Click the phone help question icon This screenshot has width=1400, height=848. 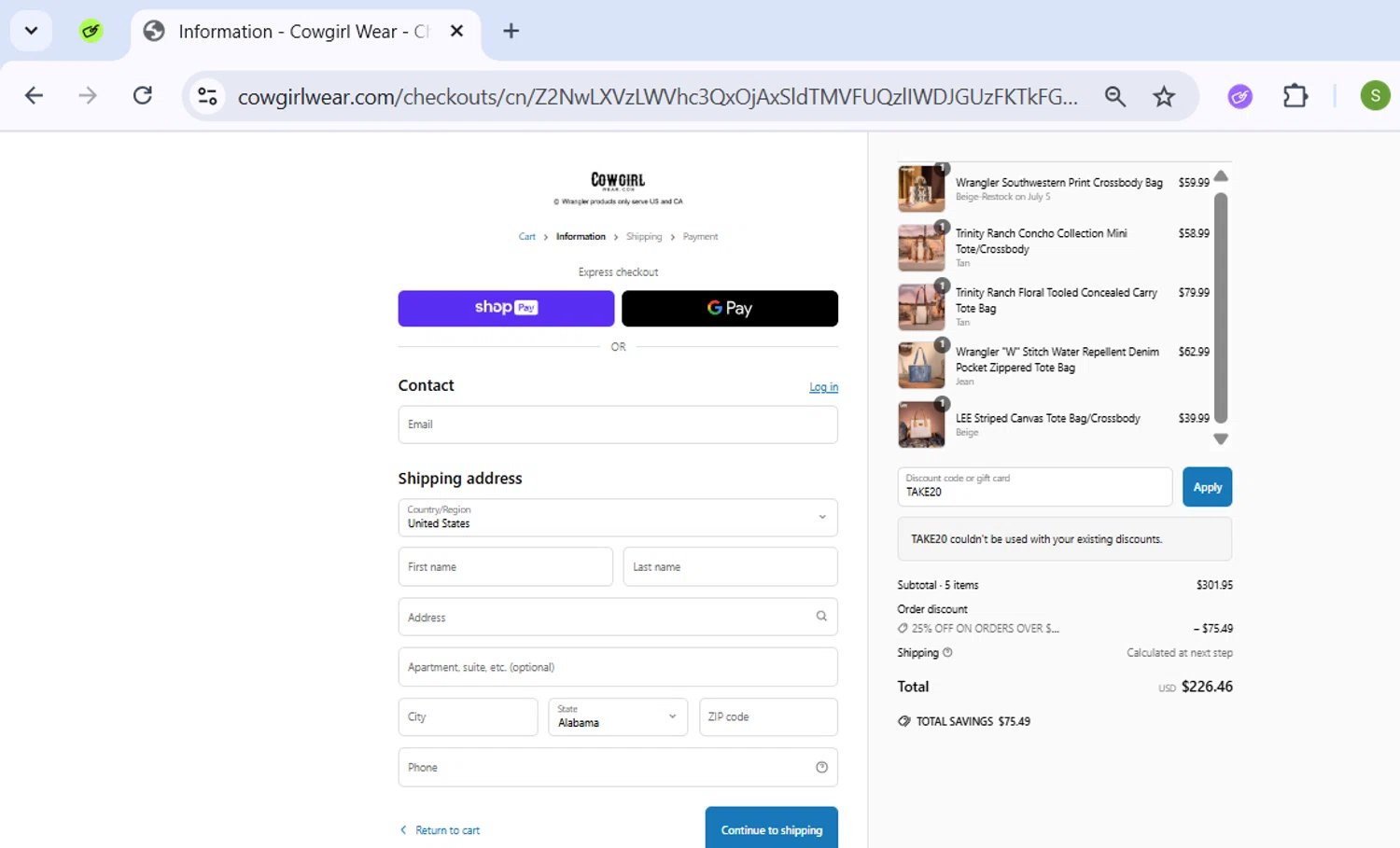tap(821, 767)
